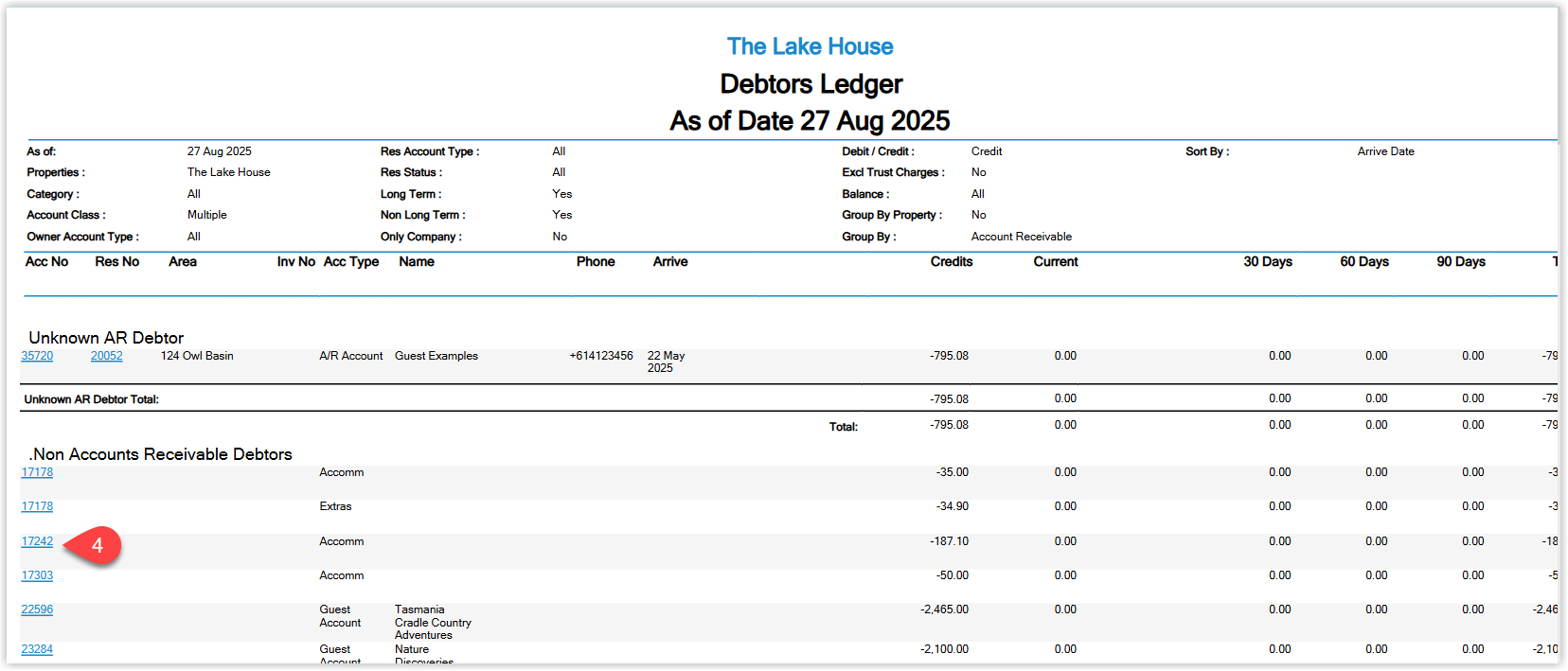Viewport: 1568px width, 671px height.
Task: Click the -34.90 credits value
Action: click(952, 506)
